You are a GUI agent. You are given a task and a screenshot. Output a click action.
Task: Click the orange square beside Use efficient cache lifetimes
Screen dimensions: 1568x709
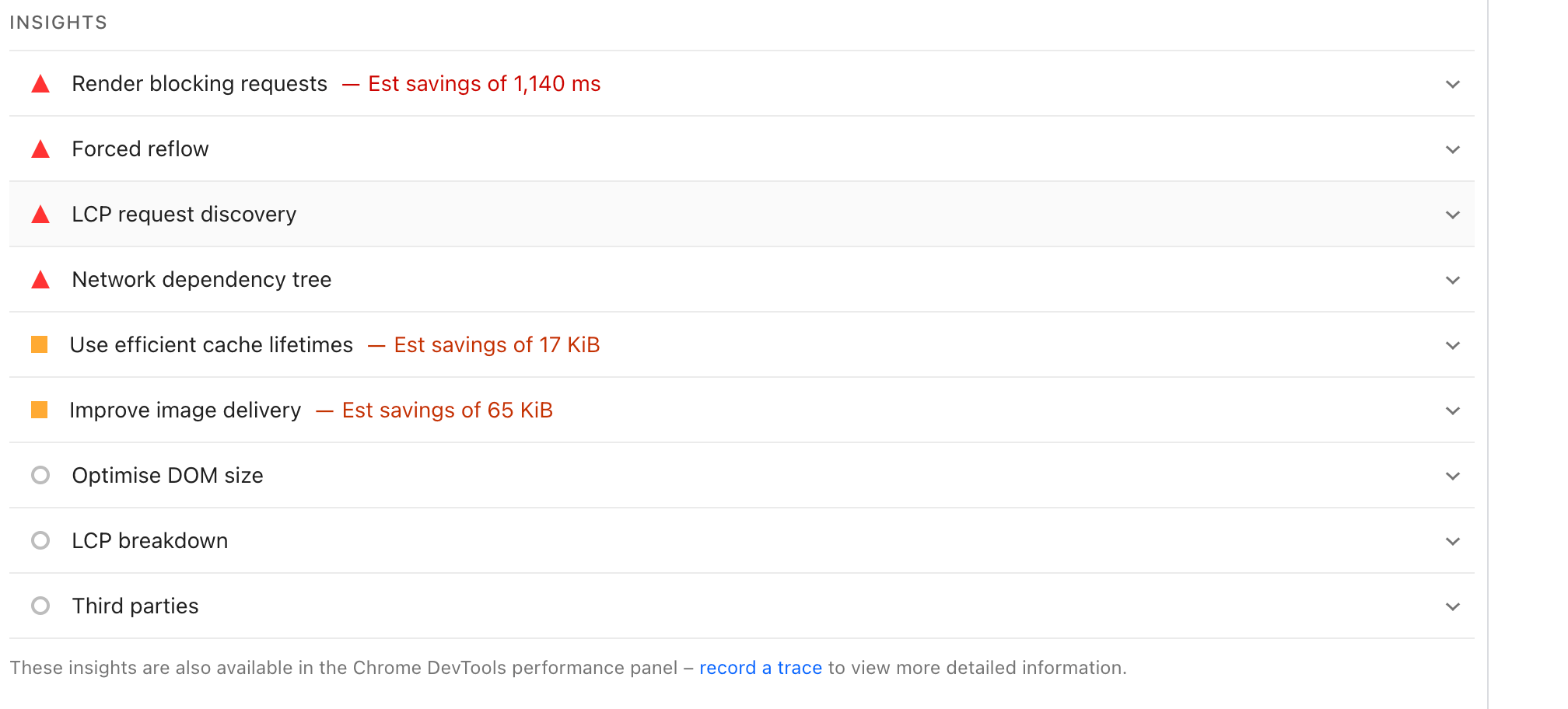[x=40, y=345]
